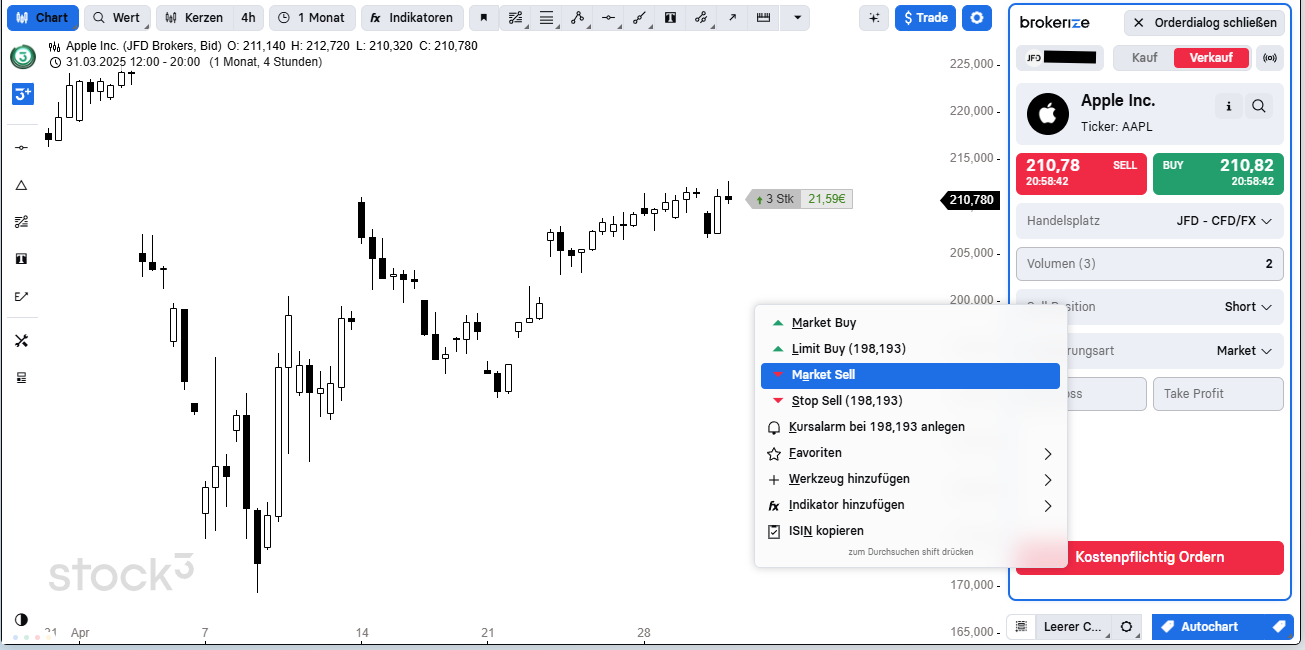This screenshot has width=1305, height=650.
Task: Click the Leerer C... template selector
Action: pyautogui.click(x=1073, y=627)
